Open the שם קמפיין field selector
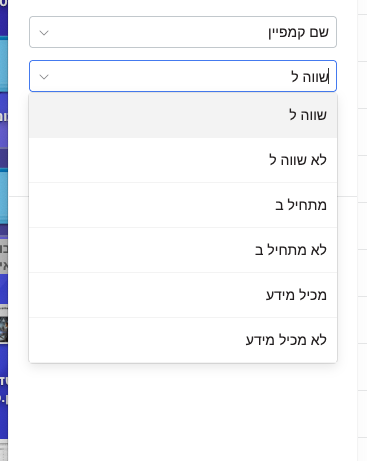This screenshot has height=461, width=367. click(x=183, y=32)
